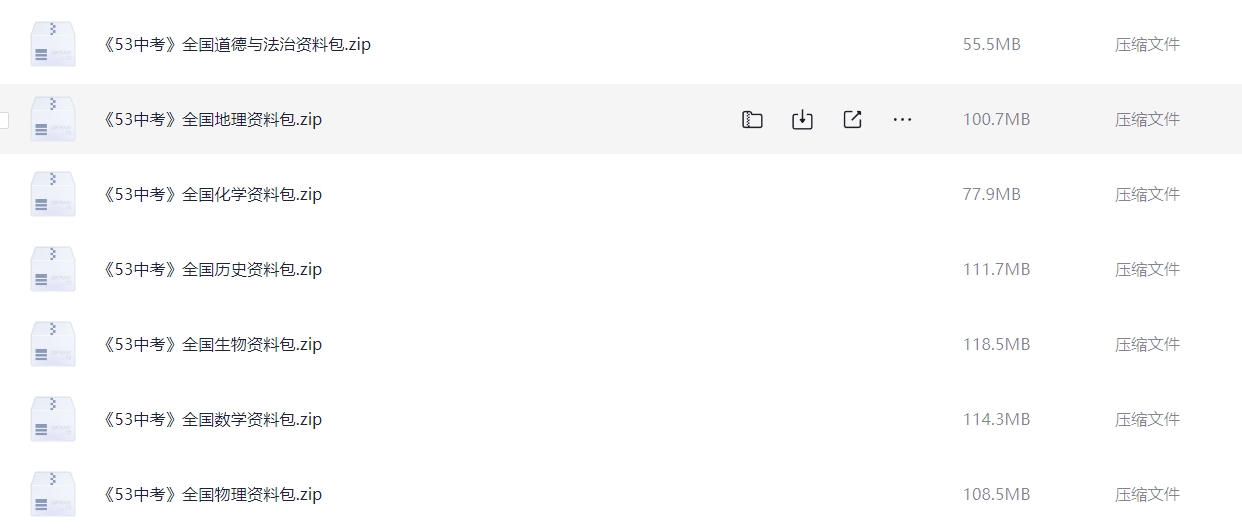Click the zip icon of 全国生物资料包.zip
Viewport: 1242px width, 530px height.
[53, 344]
